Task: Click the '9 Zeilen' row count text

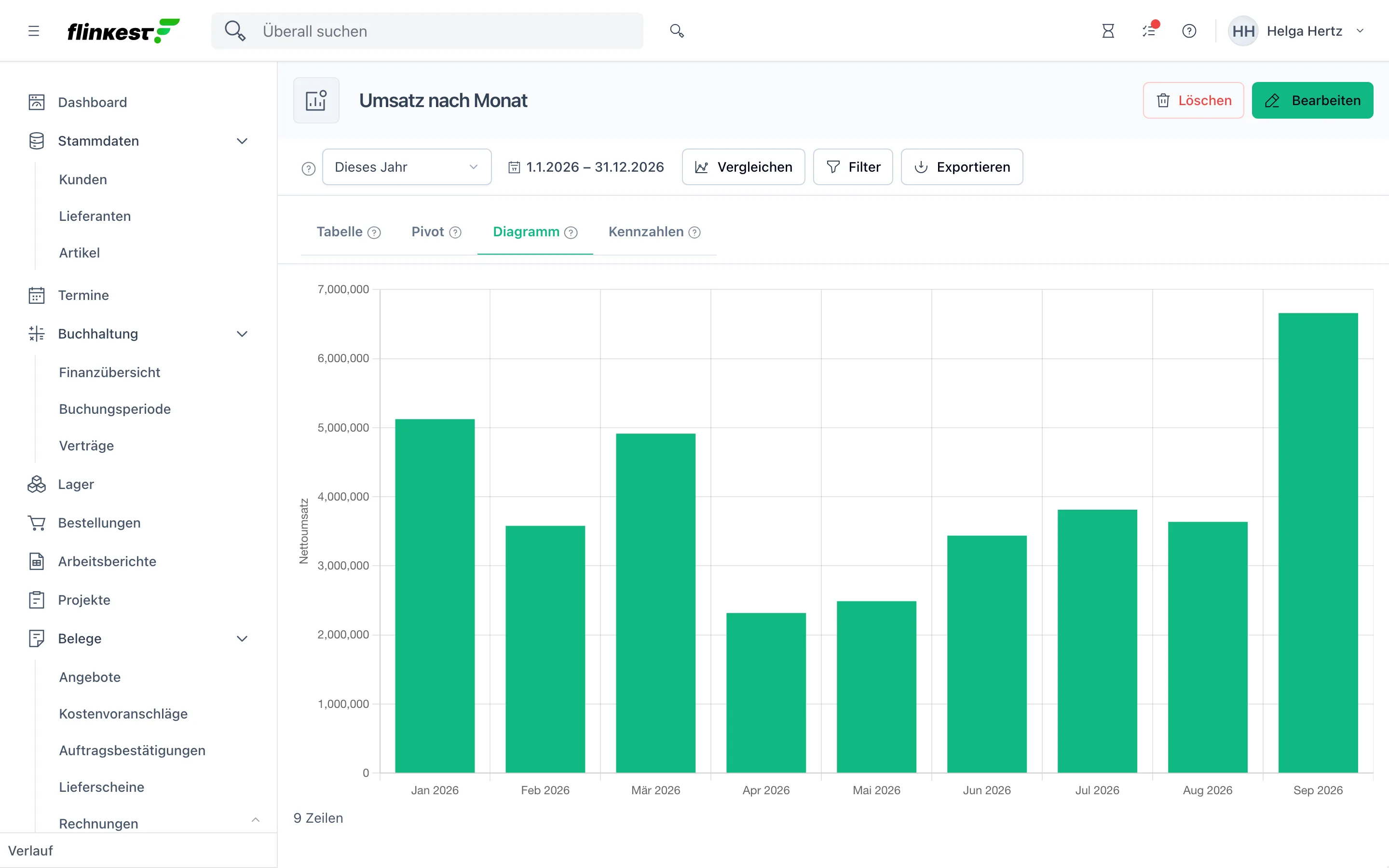Action: [318, 818]
